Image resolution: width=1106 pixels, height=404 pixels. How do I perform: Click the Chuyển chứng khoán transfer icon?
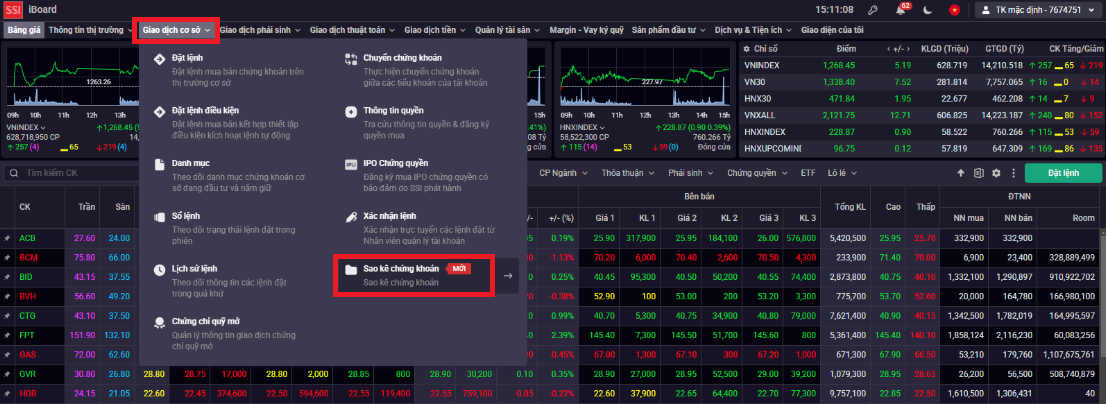(x=351, y=58)
